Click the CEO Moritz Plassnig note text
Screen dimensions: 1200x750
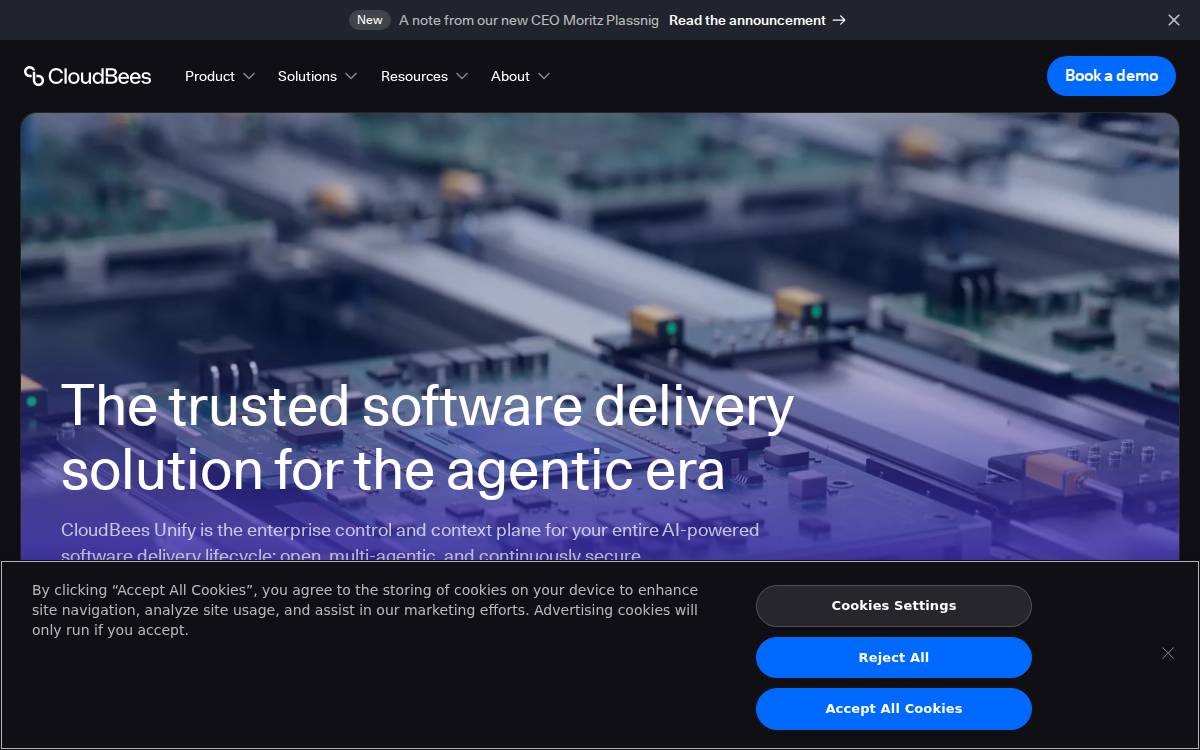tap(529, 20)
